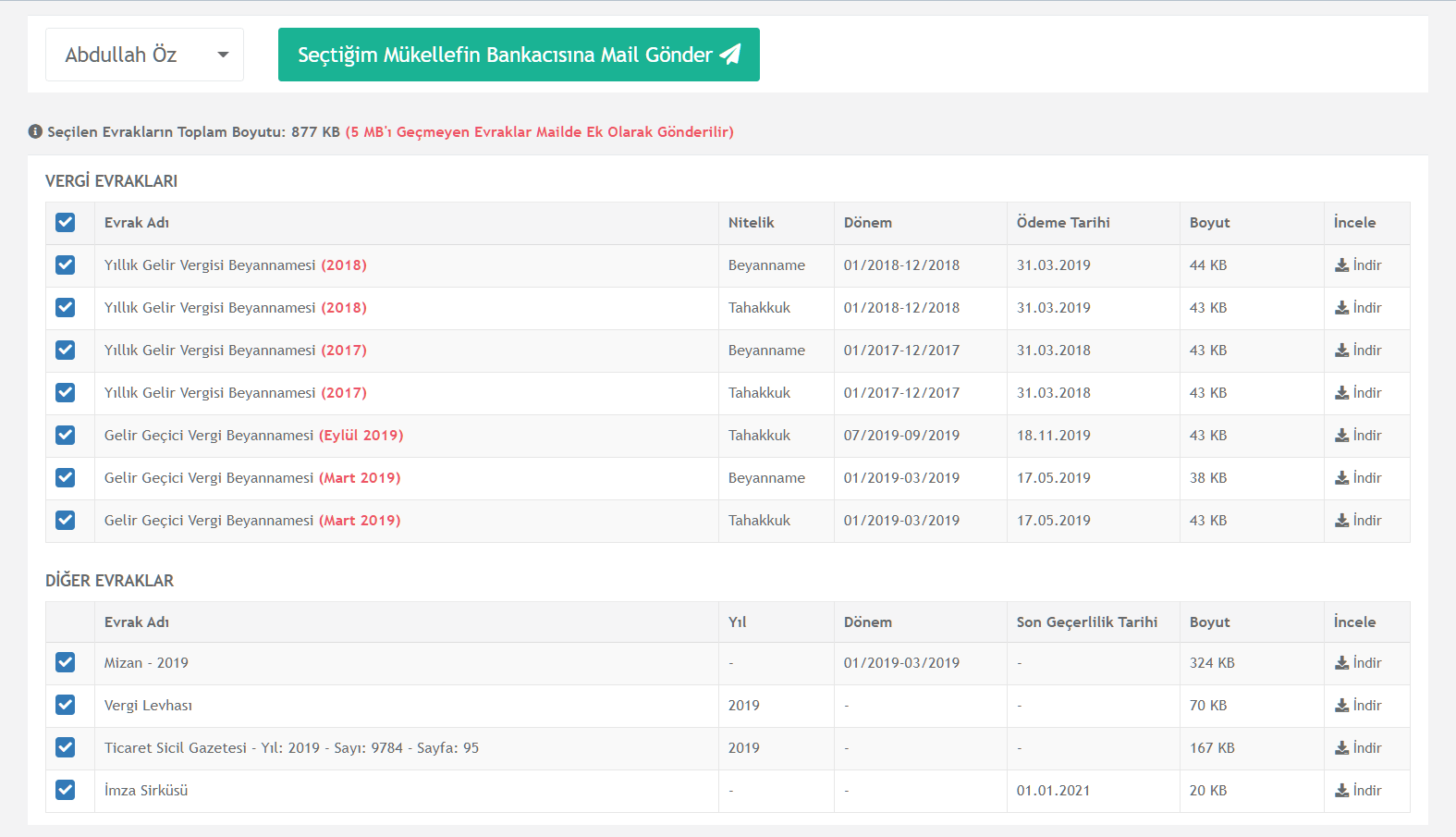Open the Abdullah Öz taxpayer dropdown
Screen dimensions: 1456x837
tap(144, 55)
